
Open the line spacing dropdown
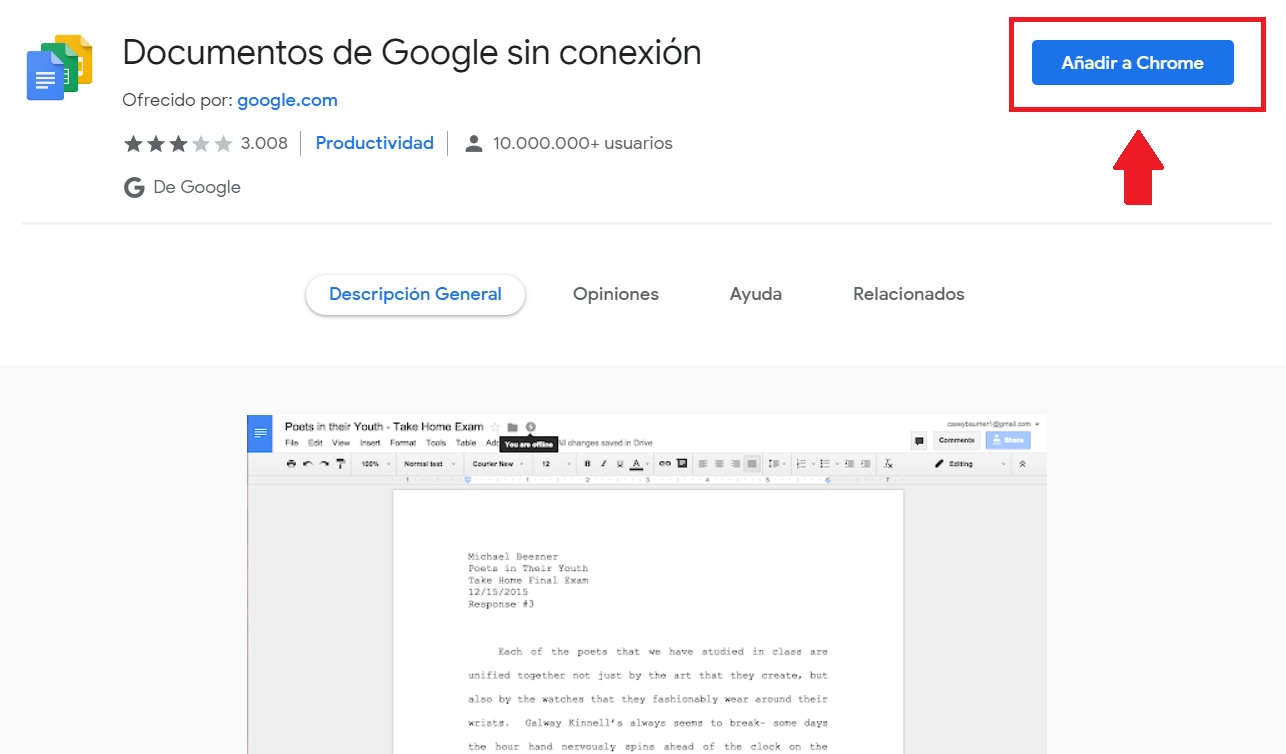click(776, 464)
